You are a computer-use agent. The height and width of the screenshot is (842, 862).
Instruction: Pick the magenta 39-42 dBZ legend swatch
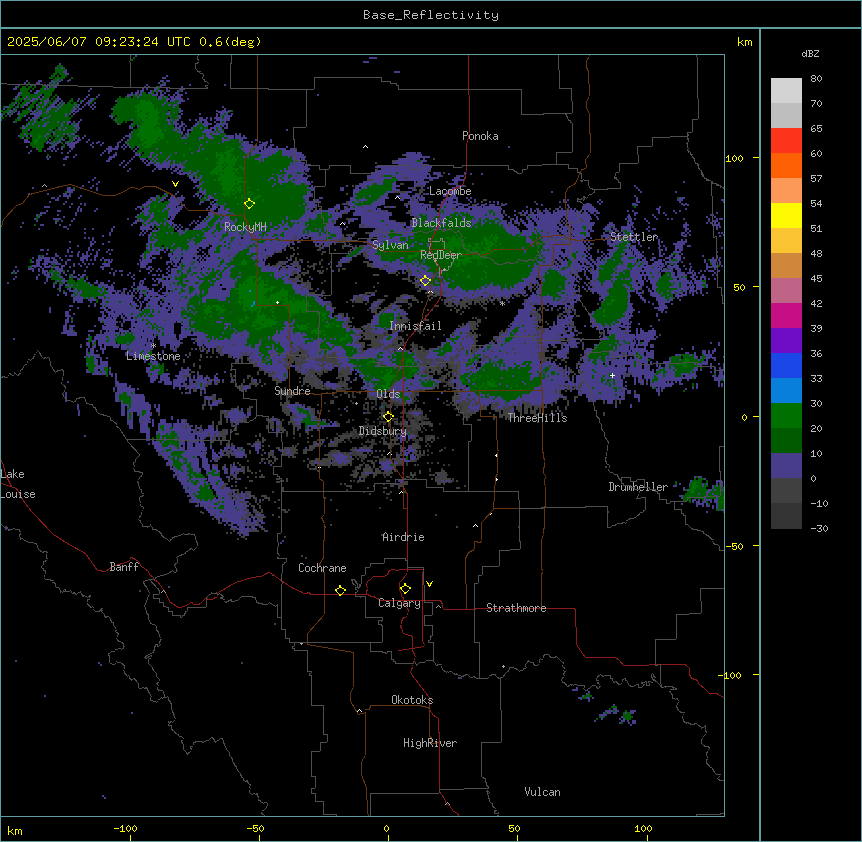(x=786, y=315)
